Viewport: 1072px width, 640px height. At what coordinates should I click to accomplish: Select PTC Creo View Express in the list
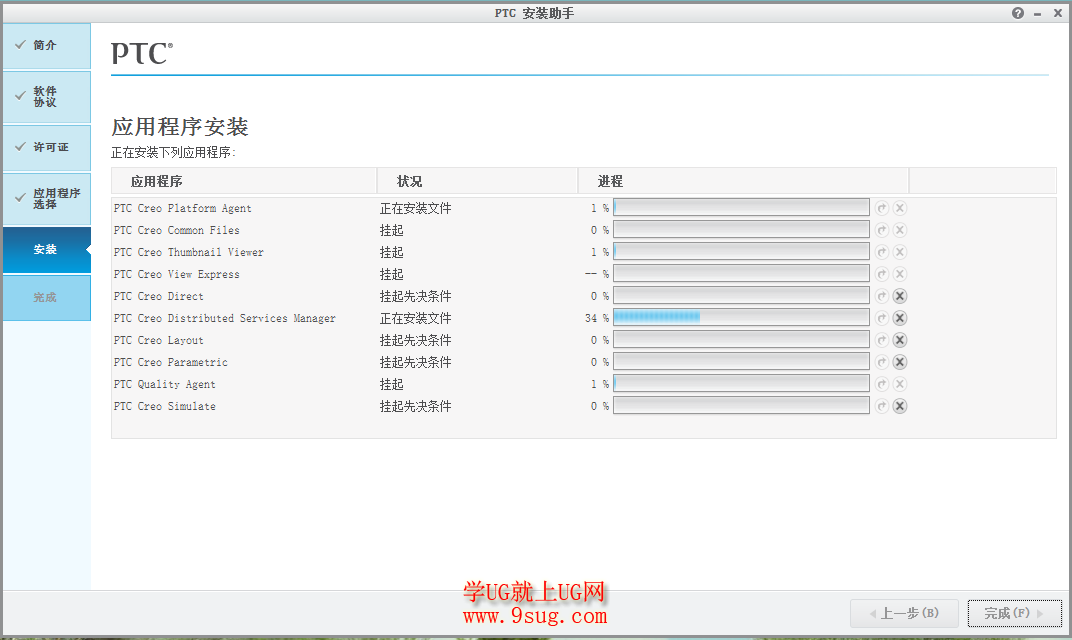pyautogui.click(x=176, y=274)
